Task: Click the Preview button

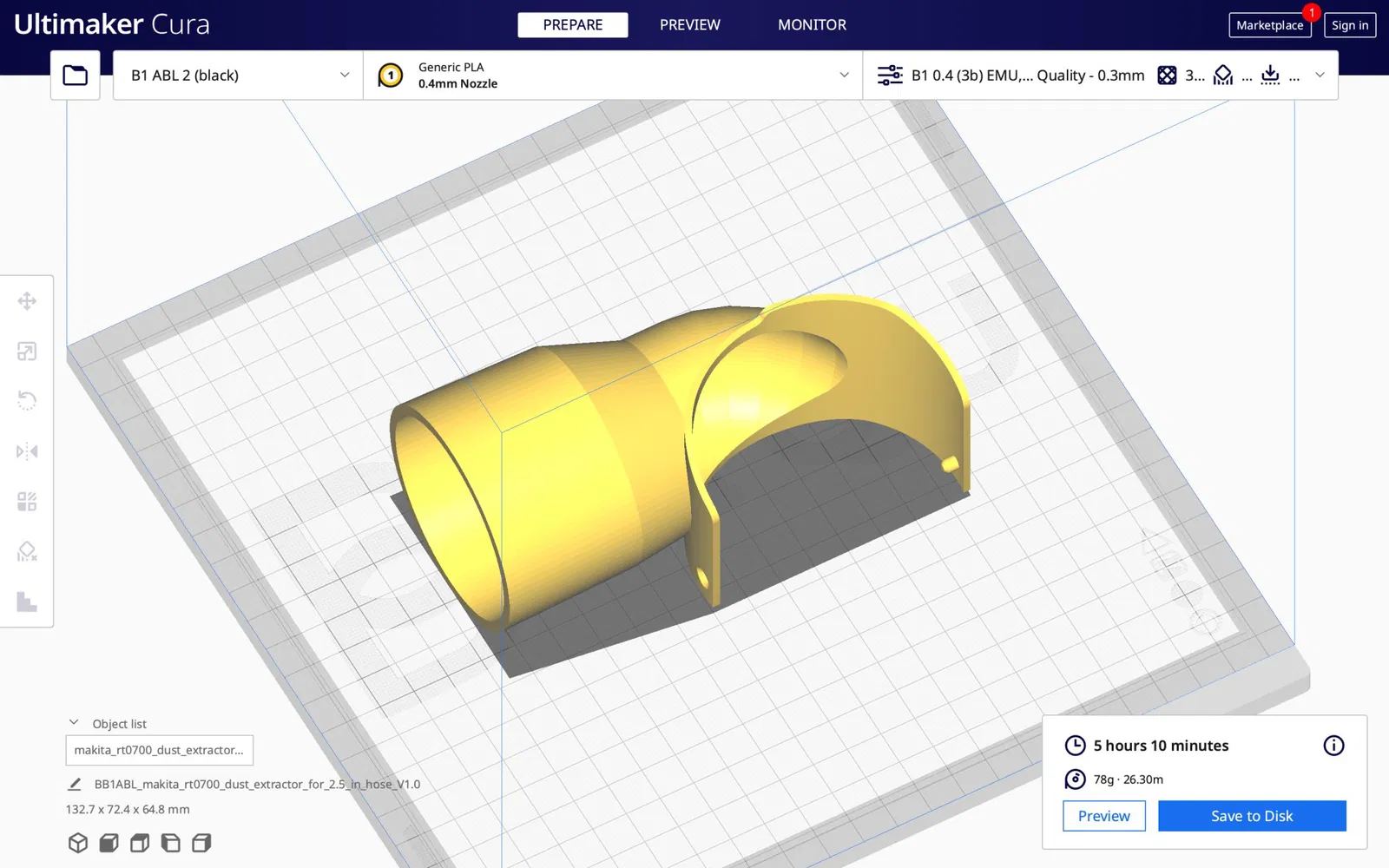Action: [x=1104, y=816]
